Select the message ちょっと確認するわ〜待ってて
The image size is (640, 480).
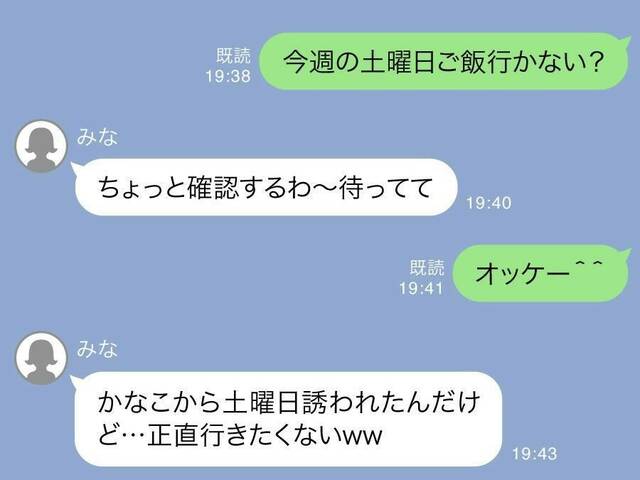264,187
